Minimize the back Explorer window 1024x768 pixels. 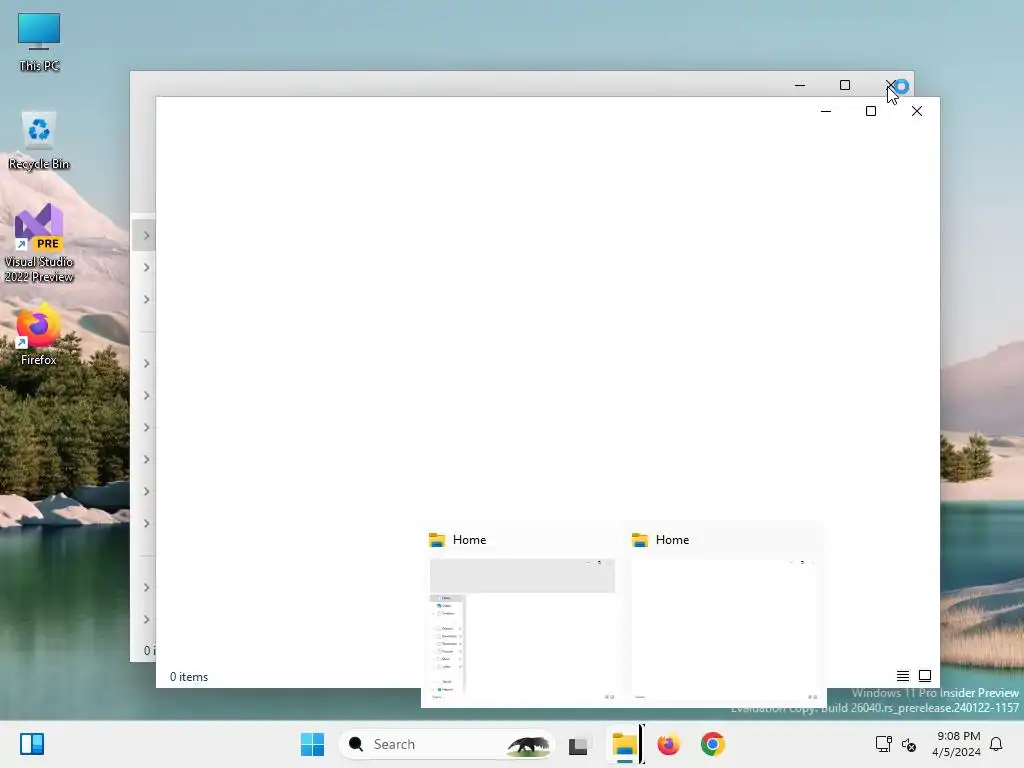point(799,85)
